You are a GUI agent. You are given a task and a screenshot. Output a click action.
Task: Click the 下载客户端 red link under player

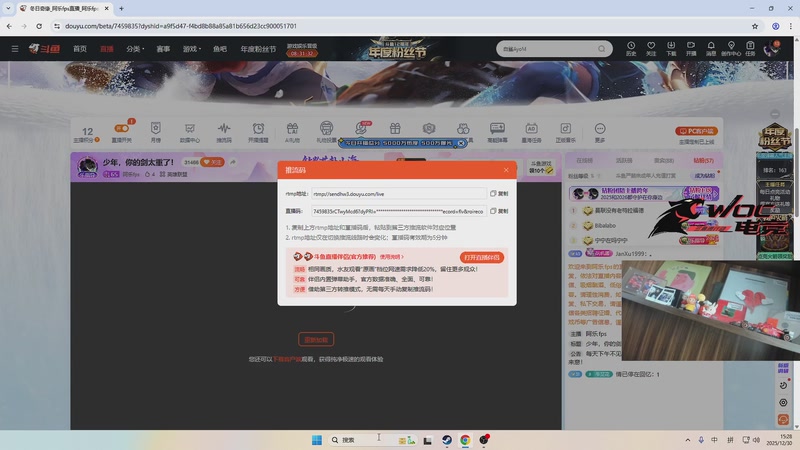(x=287, y=359)
